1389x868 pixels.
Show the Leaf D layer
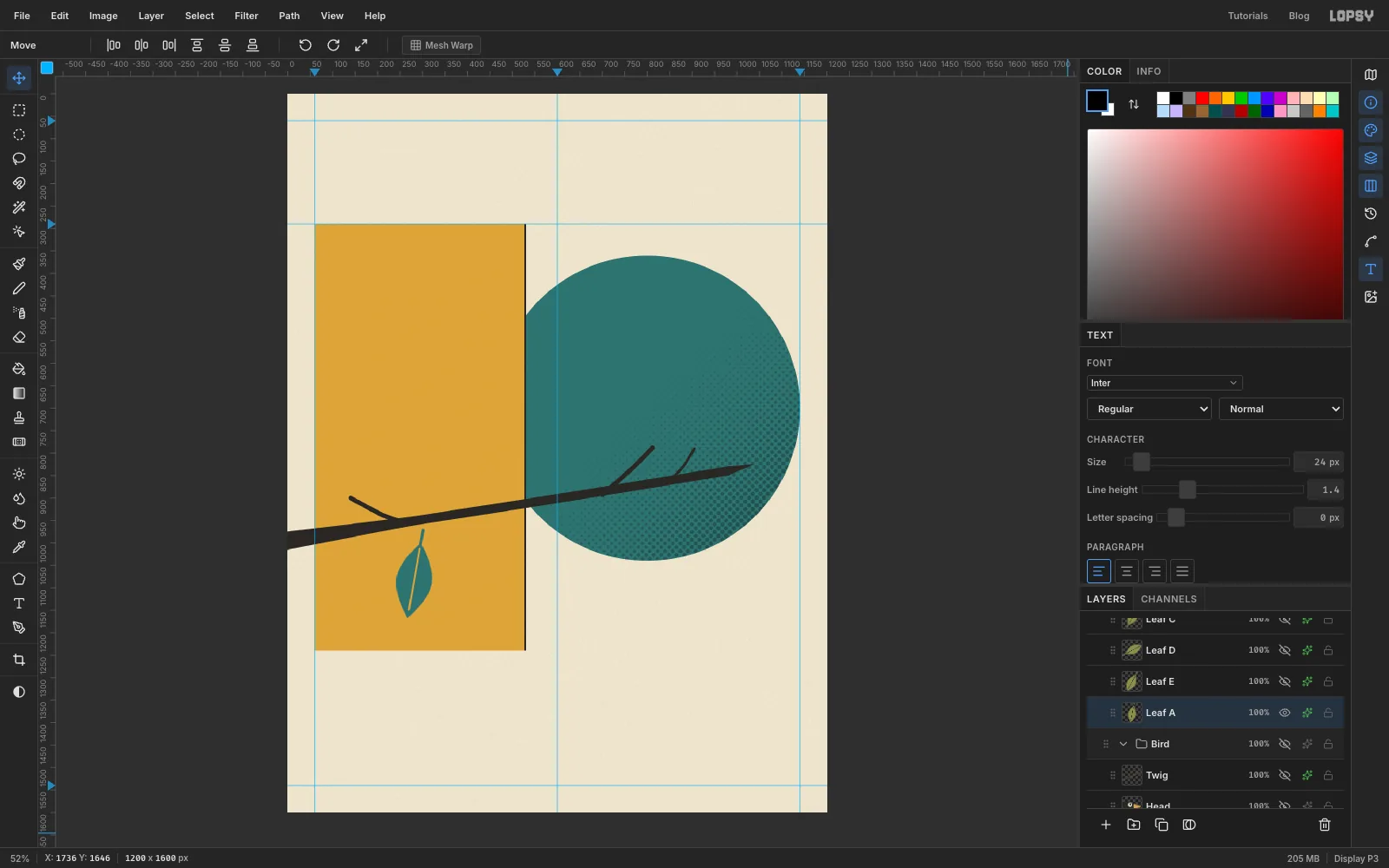1285,650
